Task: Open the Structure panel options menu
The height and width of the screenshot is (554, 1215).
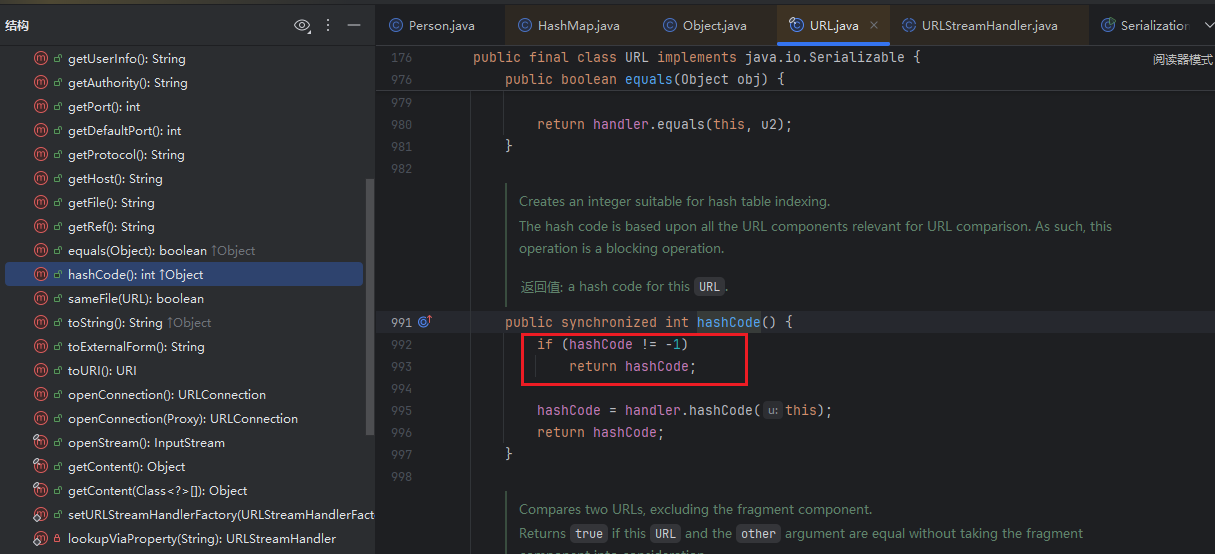Action: [x=328, y=25]
